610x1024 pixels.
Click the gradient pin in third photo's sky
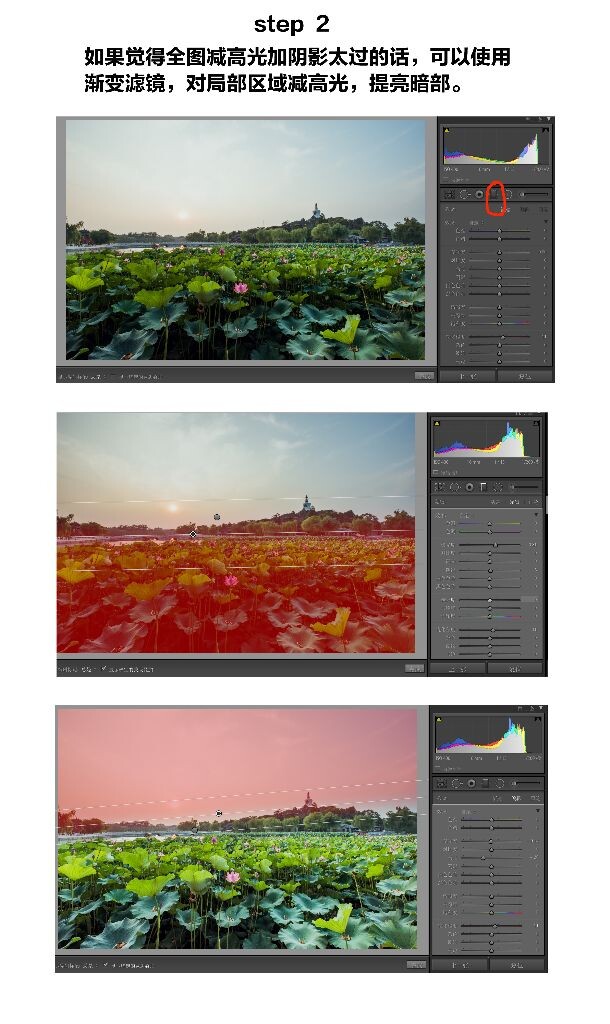219,813
